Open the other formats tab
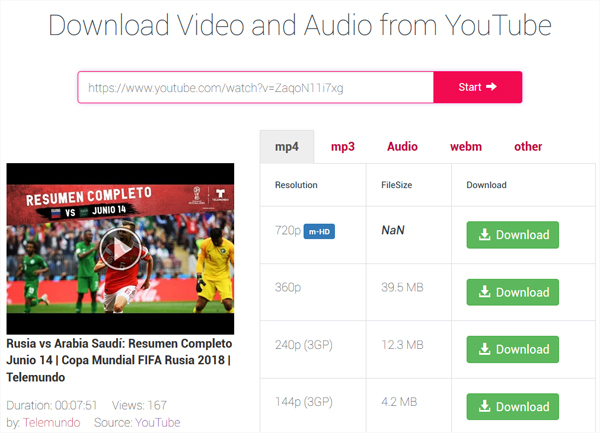The image size is (600, 433). click(x=528, y=147)
